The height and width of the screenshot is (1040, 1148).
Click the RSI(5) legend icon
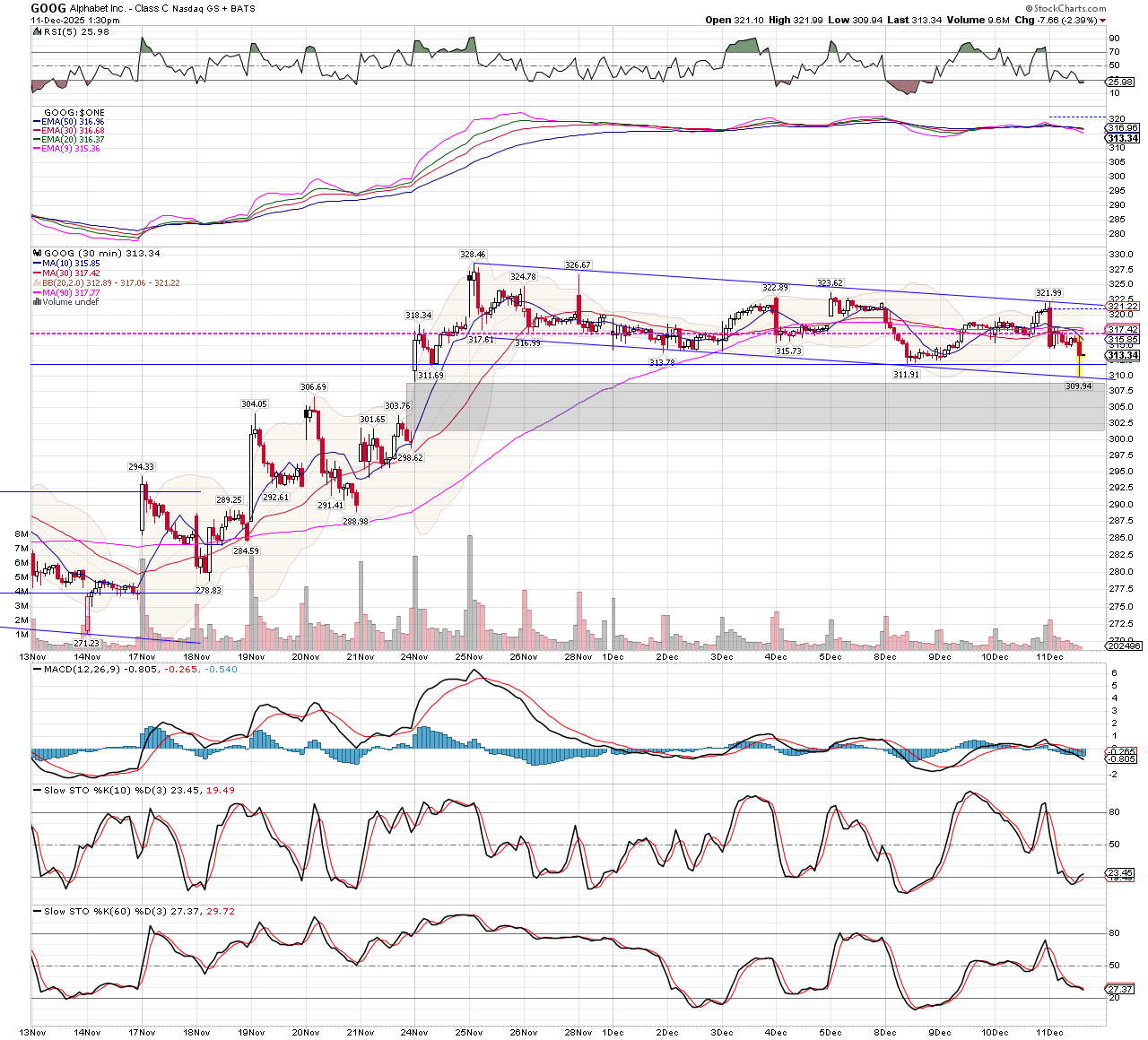tap(36, 31)
